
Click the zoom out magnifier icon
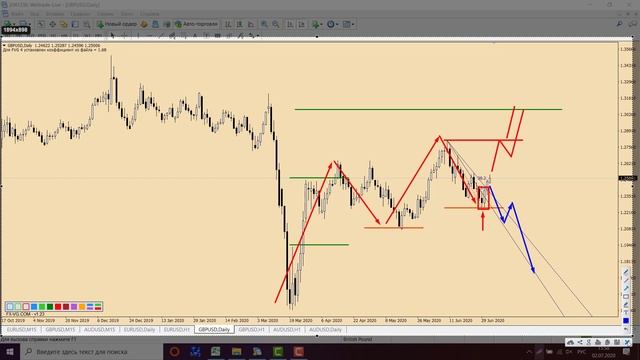(x=276, y=24)
